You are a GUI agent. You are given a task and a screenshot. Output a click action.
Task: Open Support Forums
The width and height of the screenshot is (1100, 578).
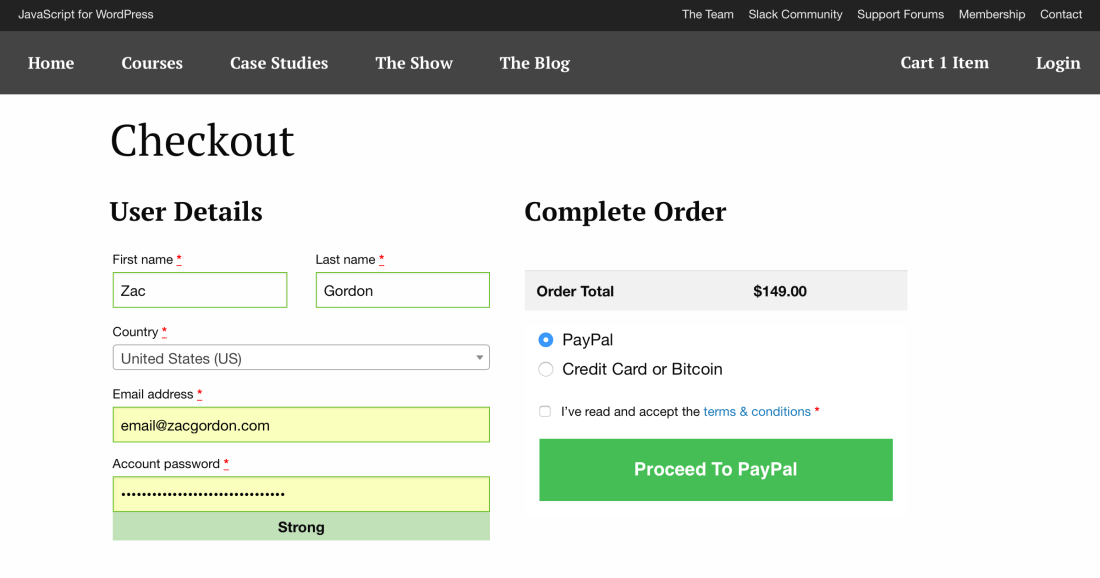(x=900, y=15)
